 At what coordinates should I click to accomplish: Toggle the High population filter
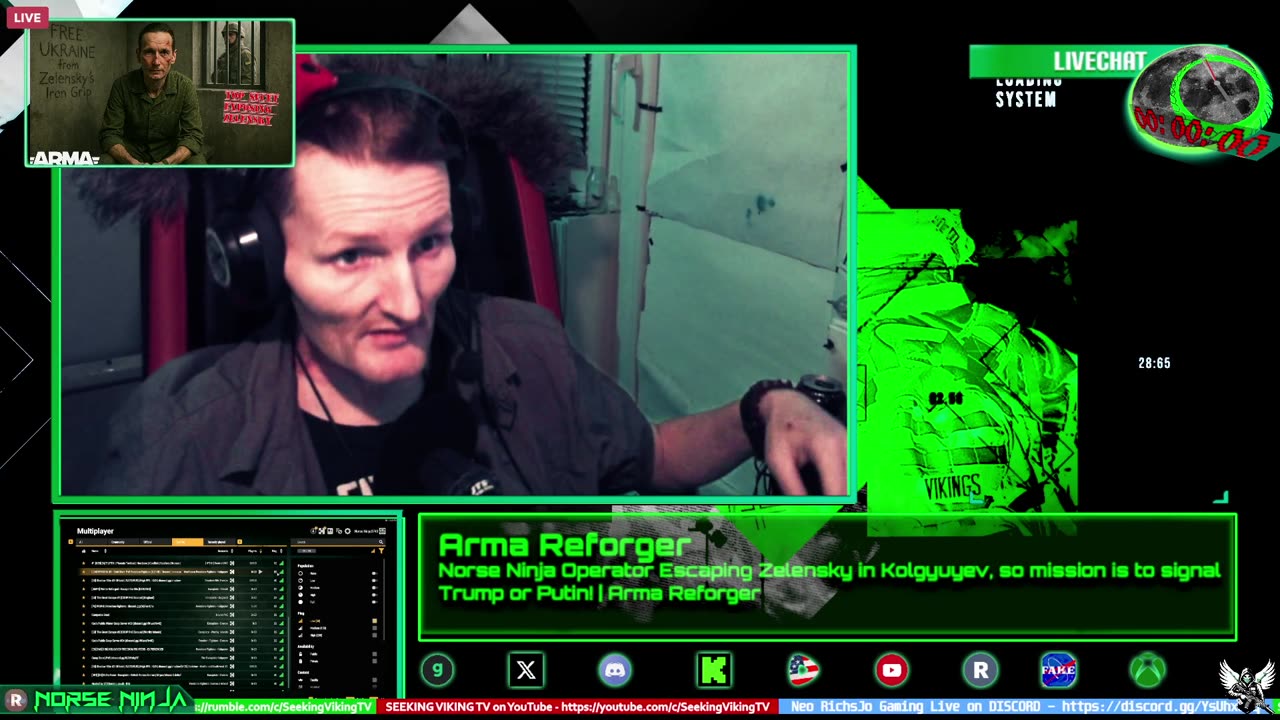(x=375, y=595)
